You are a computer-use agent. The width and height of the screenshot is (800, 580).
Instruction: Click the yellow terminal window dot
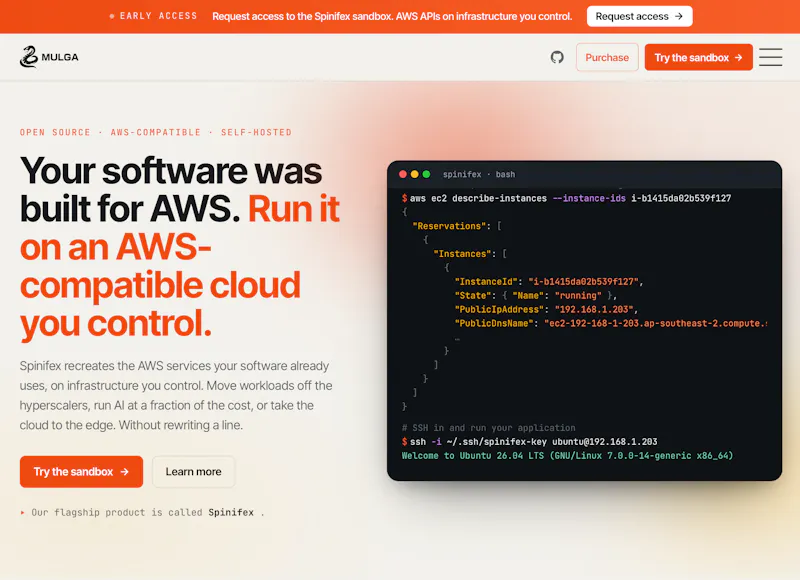coord(414,174)
